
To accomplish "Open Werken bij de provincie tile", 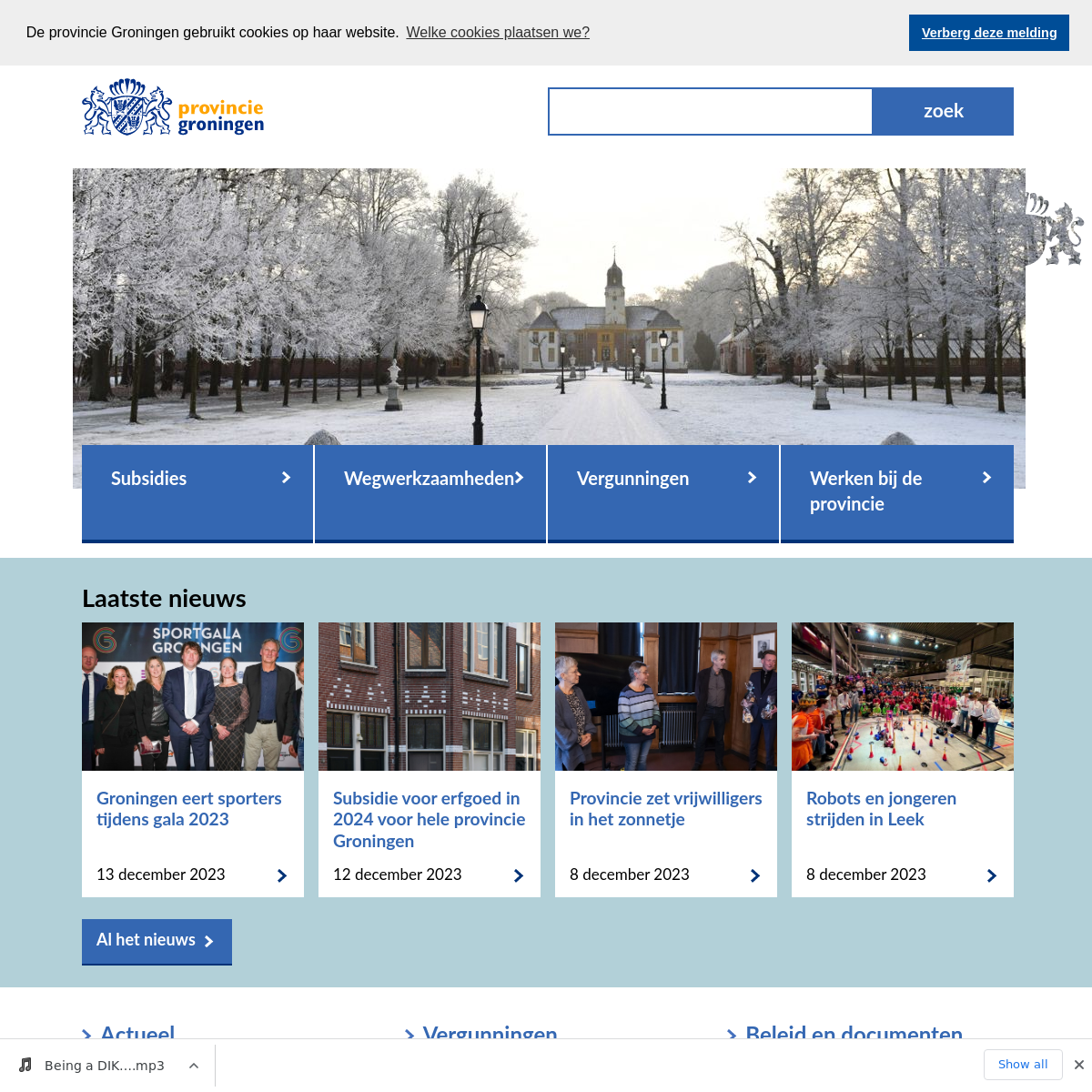I will tap(897, 493).
